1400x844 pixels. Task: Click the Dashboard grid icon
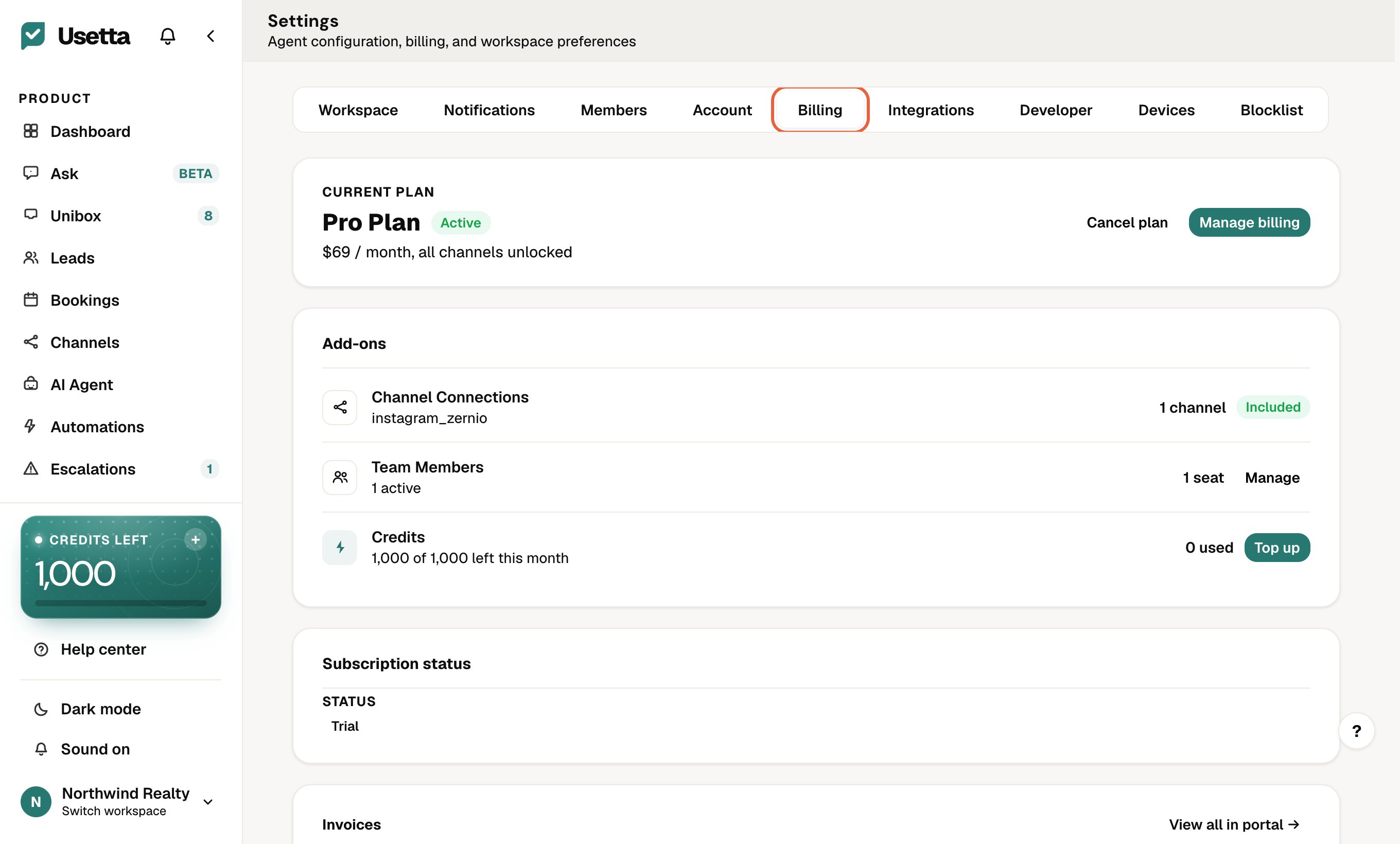[x=31, y=131]
